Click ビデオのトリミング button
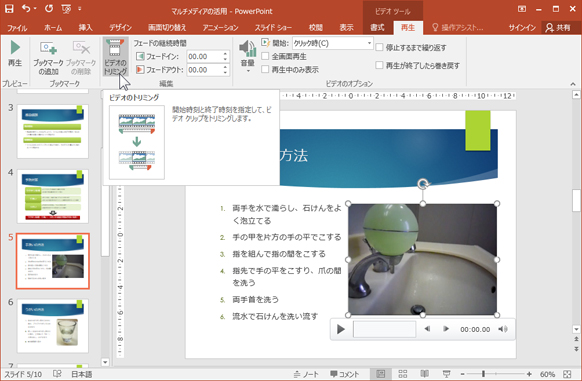The width and height of the screenshot is (582, 381). coord(115,57)
